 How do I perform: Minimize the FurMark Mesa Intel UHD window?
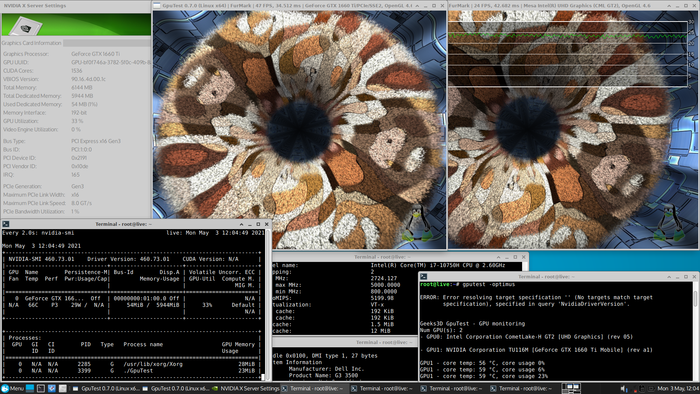click(x=677, y=6)
